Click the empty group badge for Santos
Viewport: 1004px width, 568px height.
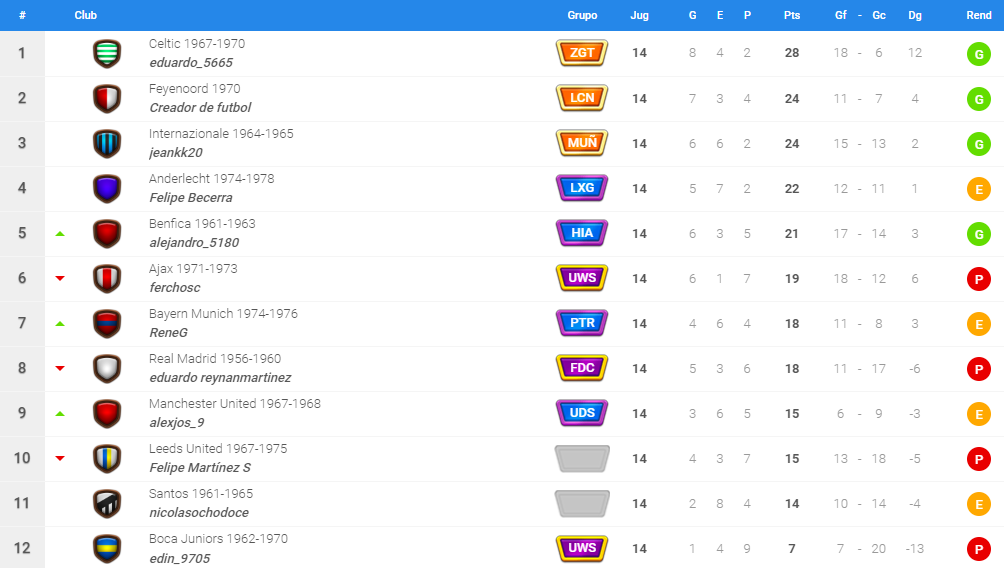tap(582, 503)
